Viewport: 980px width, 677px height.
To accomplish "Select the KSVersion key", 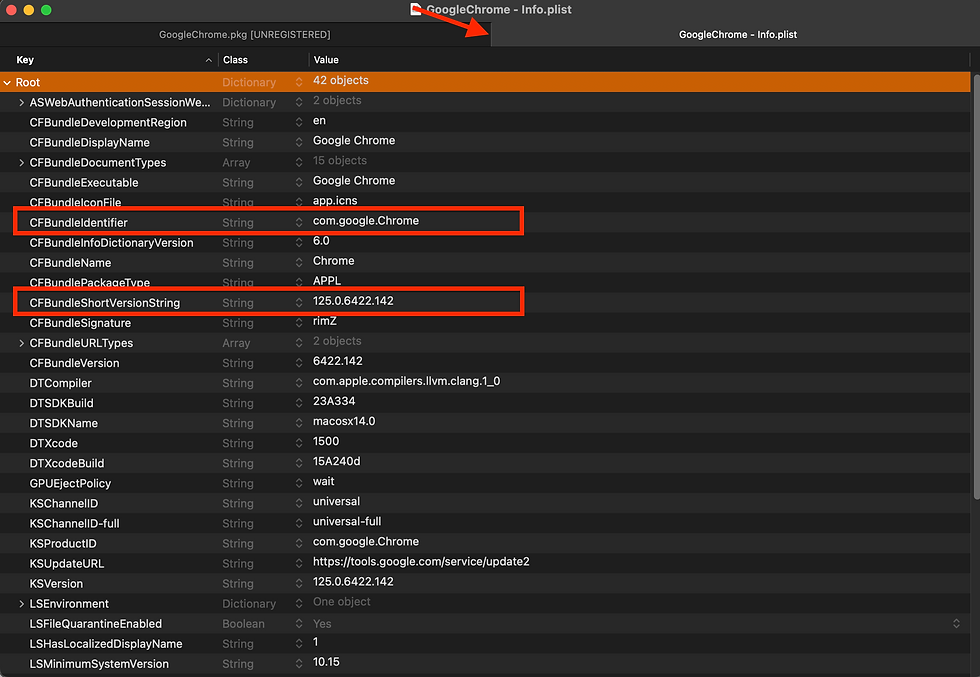I will (x=56, y=584).
